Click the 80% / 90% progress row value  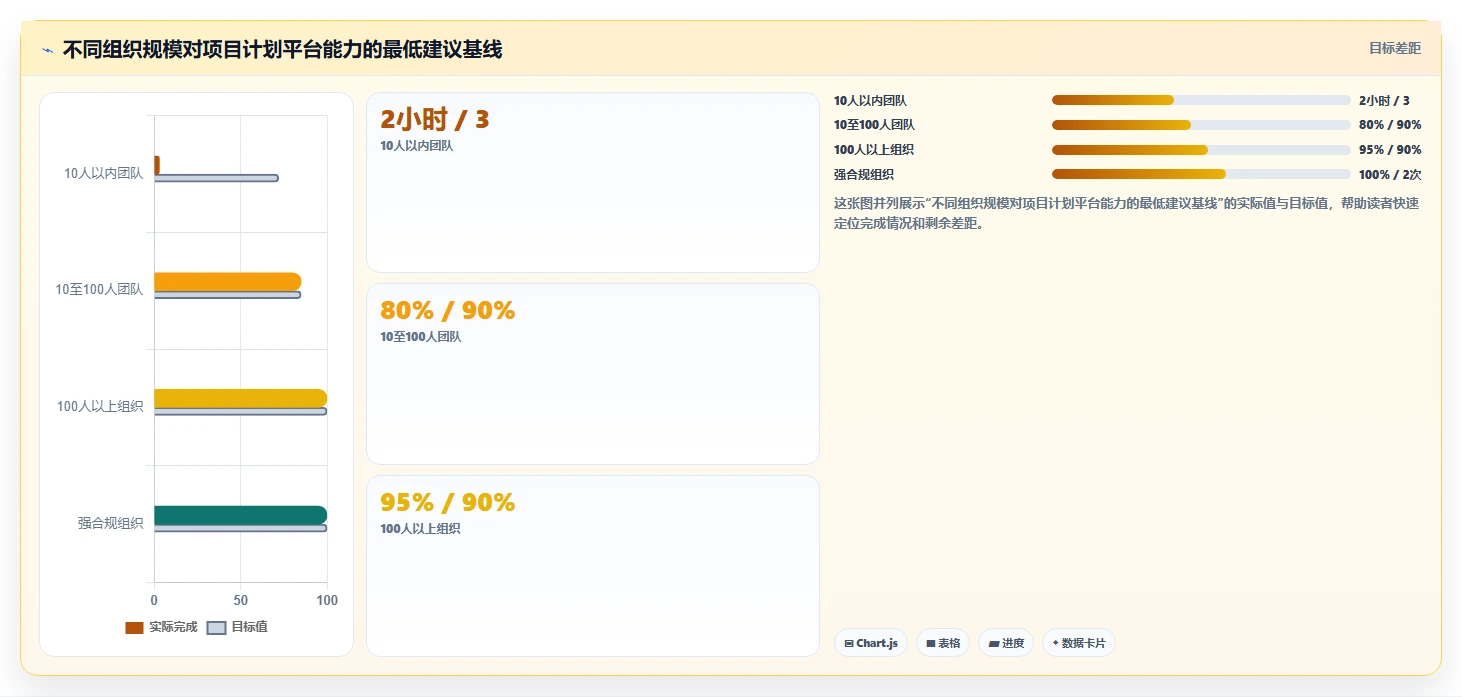tap(1390, 125)
